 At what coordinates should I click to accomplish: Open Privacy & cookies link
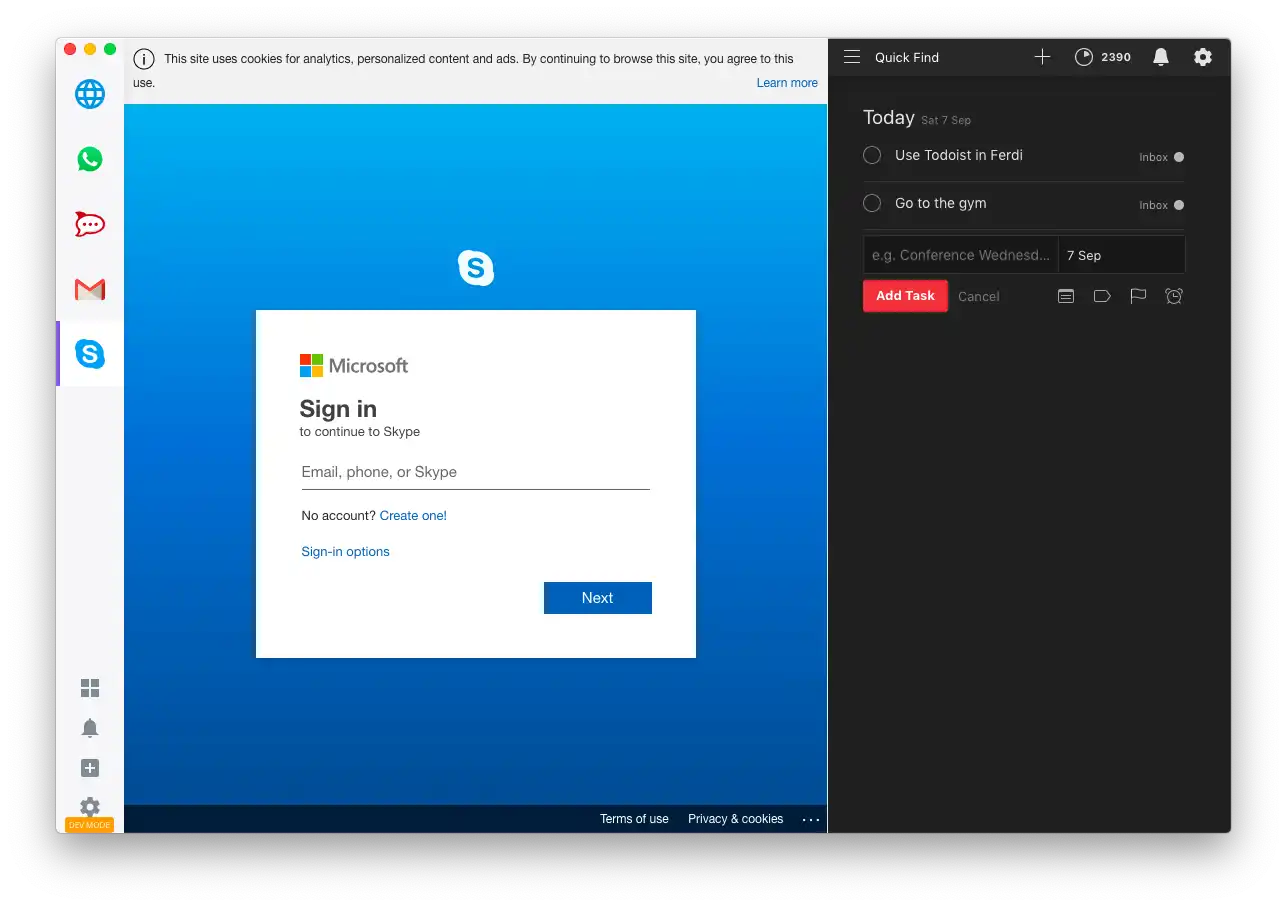[x=735, y=819]
